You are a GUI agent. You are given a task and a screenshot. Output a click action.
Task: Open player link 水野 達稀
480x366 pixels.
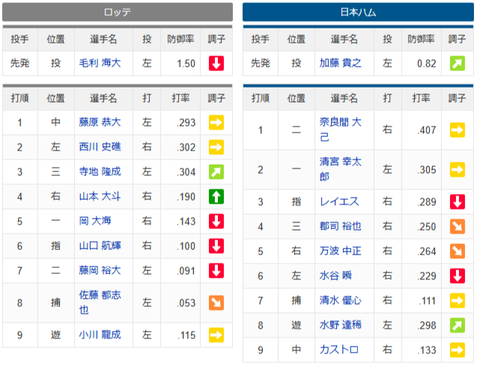pyautogui.click(x=340, y=325)
